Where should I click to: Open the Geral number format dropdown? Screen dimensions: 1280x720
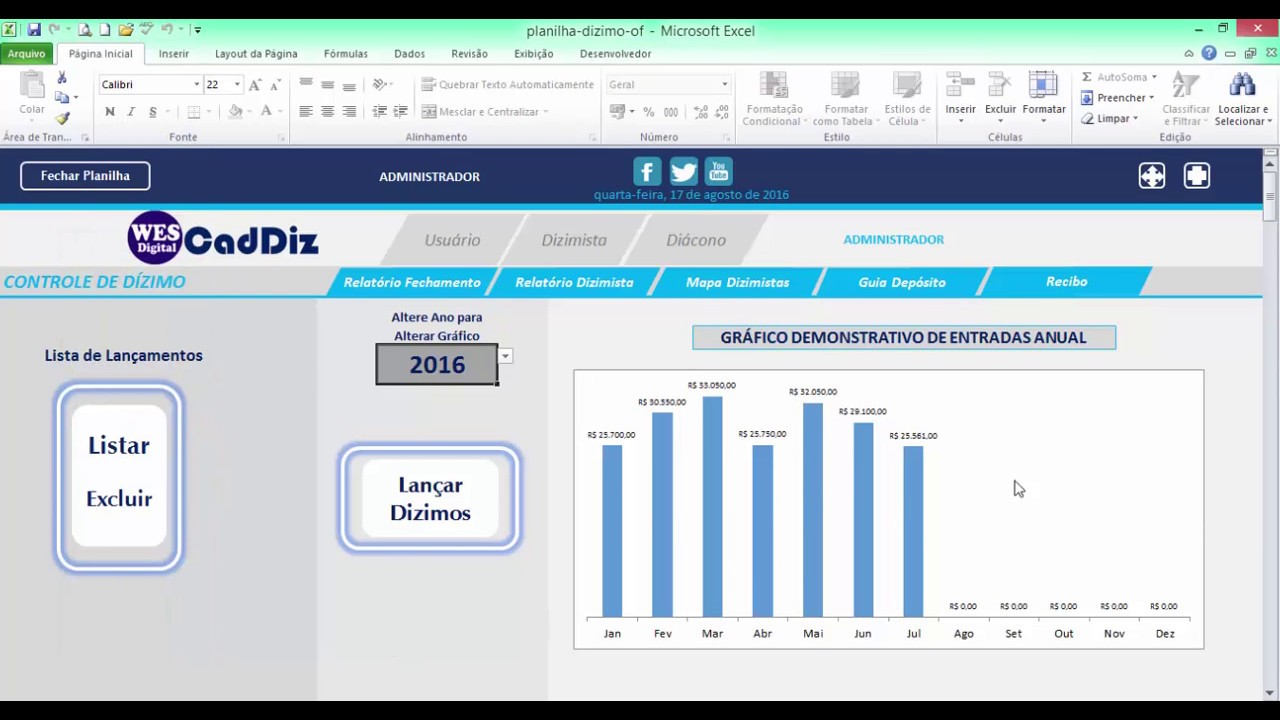point(725,85)
